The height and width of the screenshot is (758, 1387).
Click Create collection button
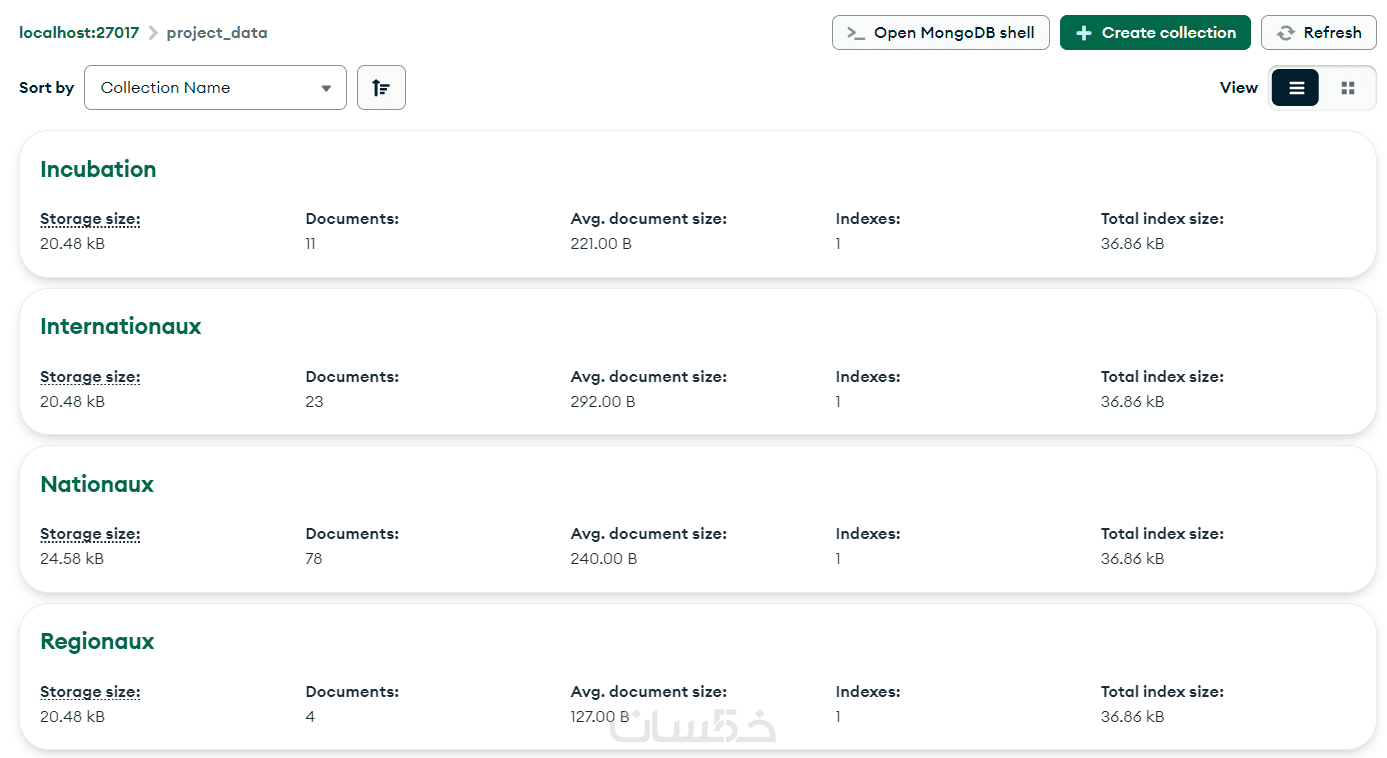1155,33
